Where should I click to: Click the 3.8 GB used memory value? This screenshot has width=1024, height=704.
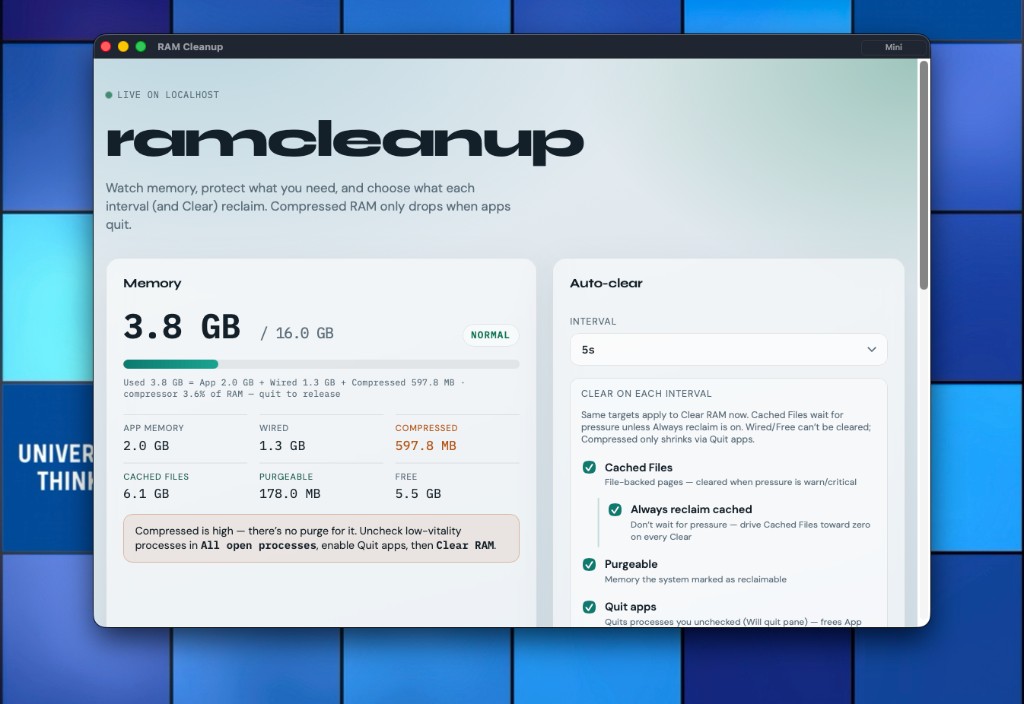coord(182,327)
